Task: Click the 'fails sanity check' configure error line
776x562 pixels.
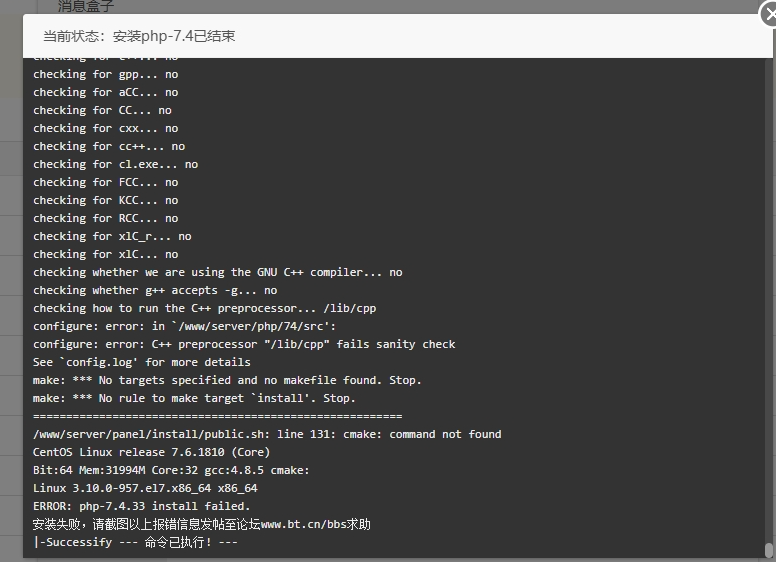Action: click(244, 344)
